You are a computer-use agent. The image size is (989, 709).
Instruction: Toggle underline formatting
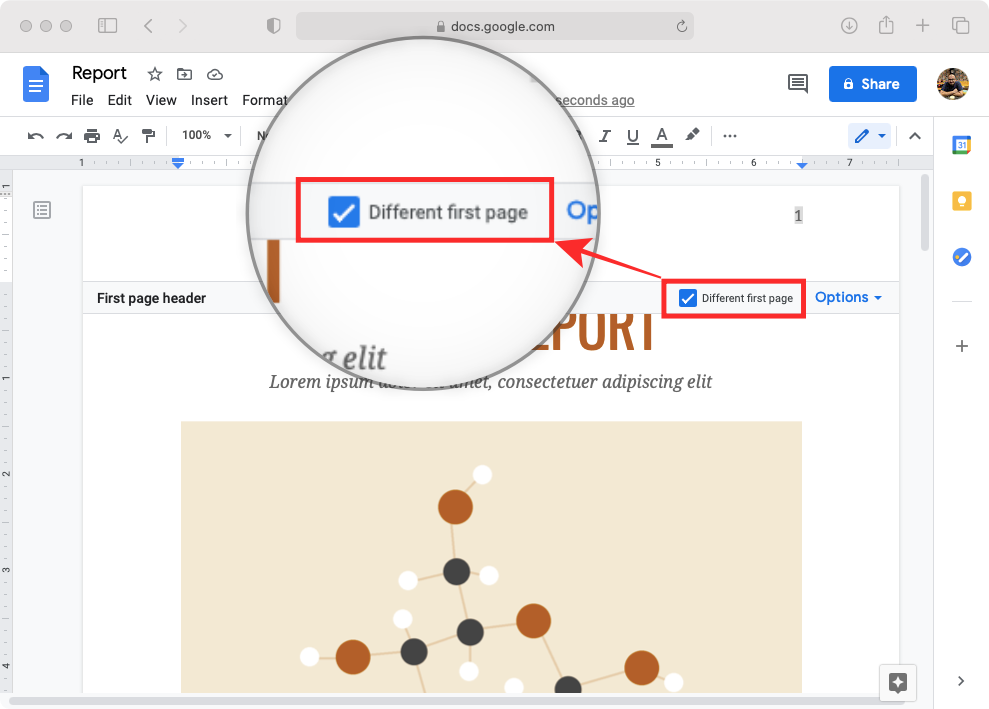click(x=632, y=136)
